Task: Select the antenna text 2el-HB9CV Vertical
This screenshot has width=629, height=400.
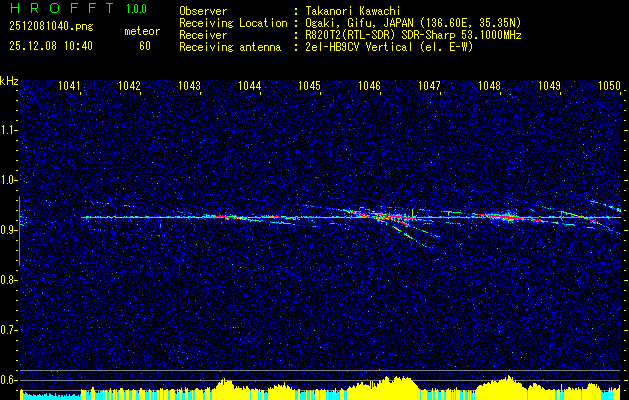Action: click(359, 47)
